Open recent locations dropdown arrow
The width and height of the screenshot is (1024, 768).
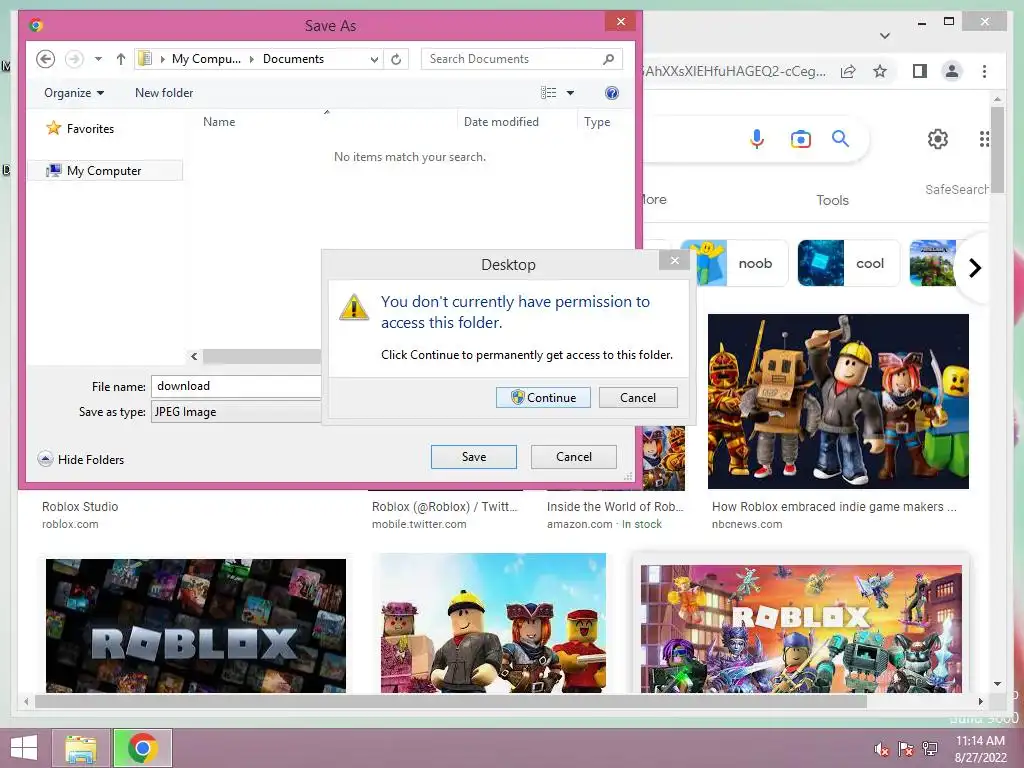98,59
